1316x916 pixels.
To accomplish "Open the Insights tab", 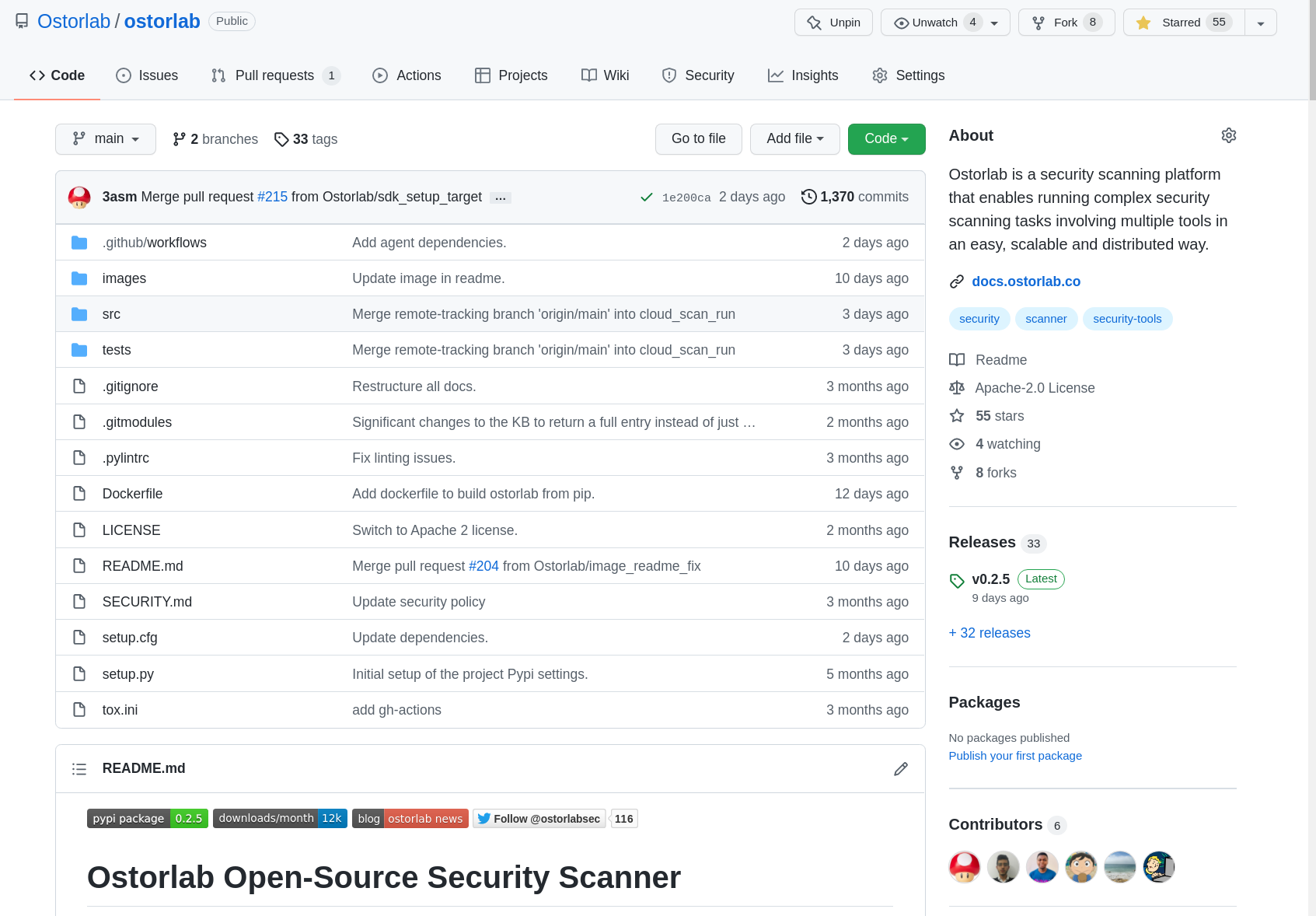I will pos(803,75).
